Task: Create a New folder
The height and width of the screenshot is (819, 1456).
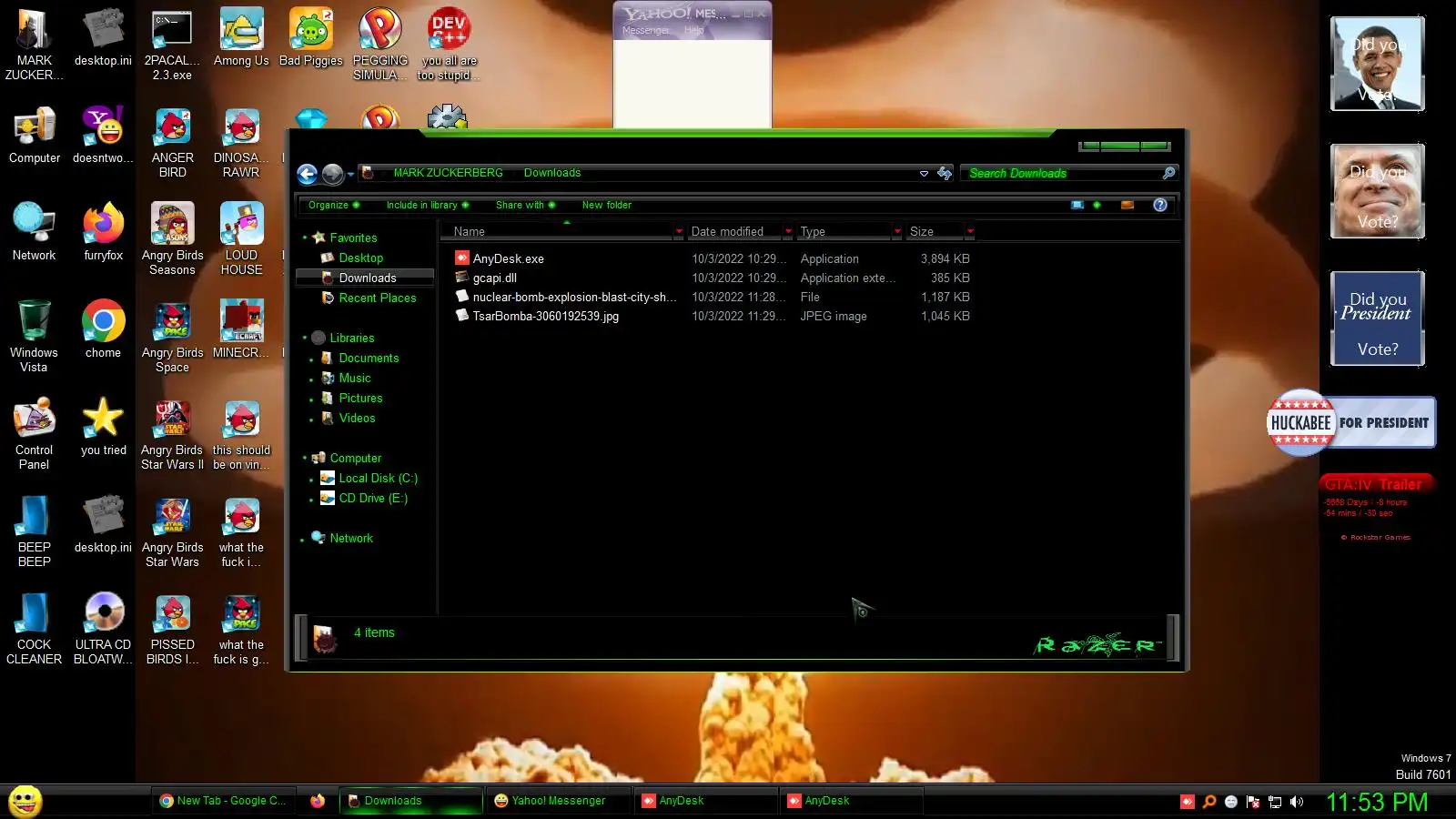Action: point(607,205)
